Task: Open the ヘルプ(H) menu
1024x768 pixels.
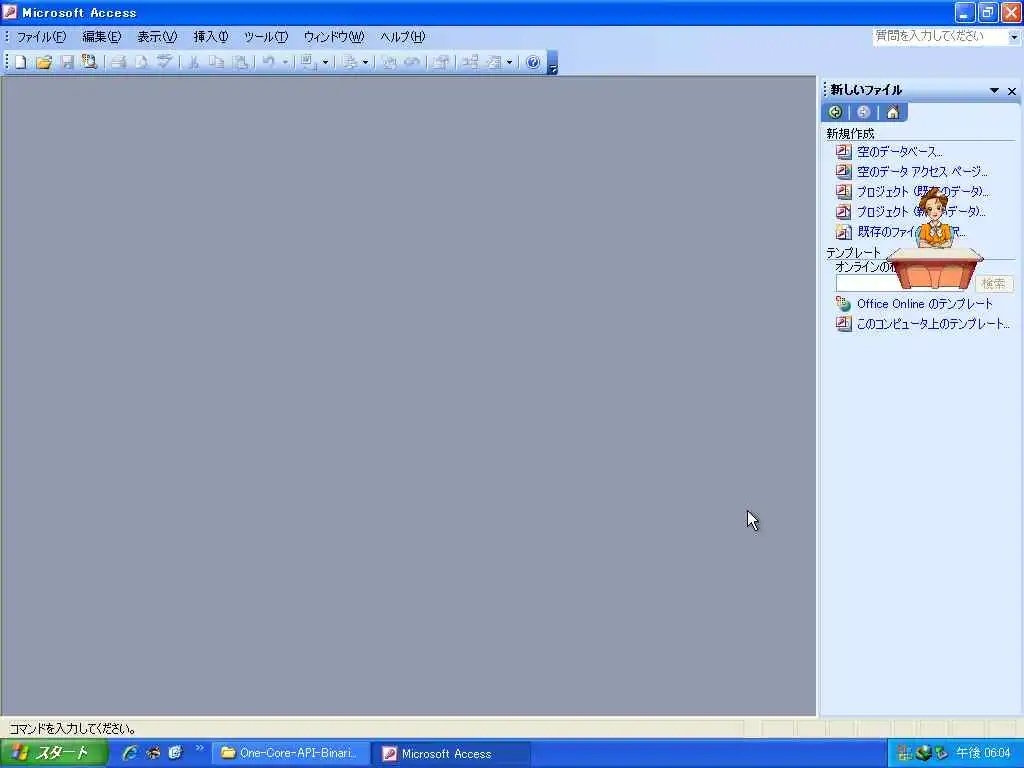Action: click(x=402, y=37)
